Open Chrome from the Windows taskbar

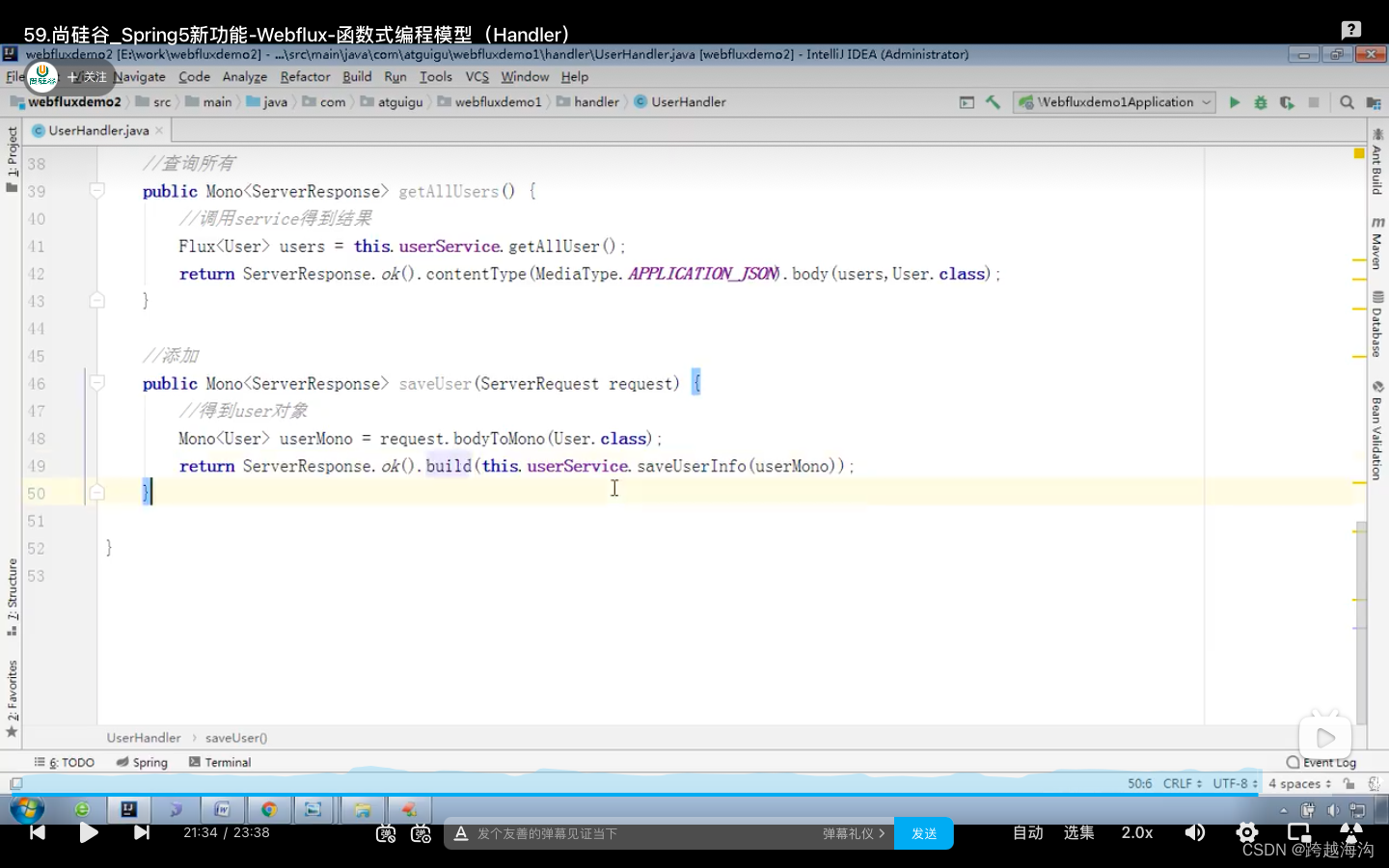[269, 809]
